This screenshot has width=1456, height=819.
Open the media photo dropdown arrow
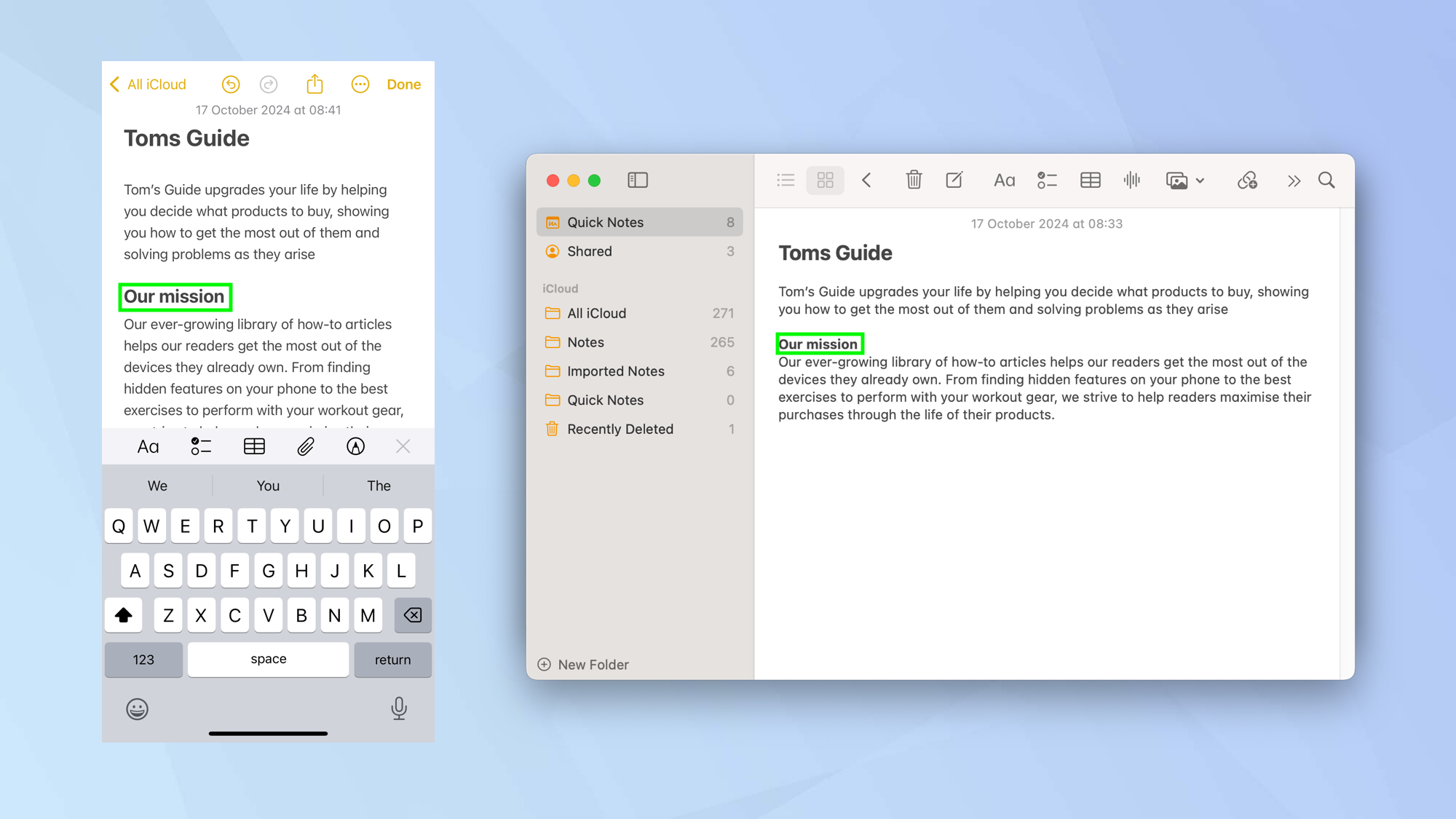(1200, 181)
